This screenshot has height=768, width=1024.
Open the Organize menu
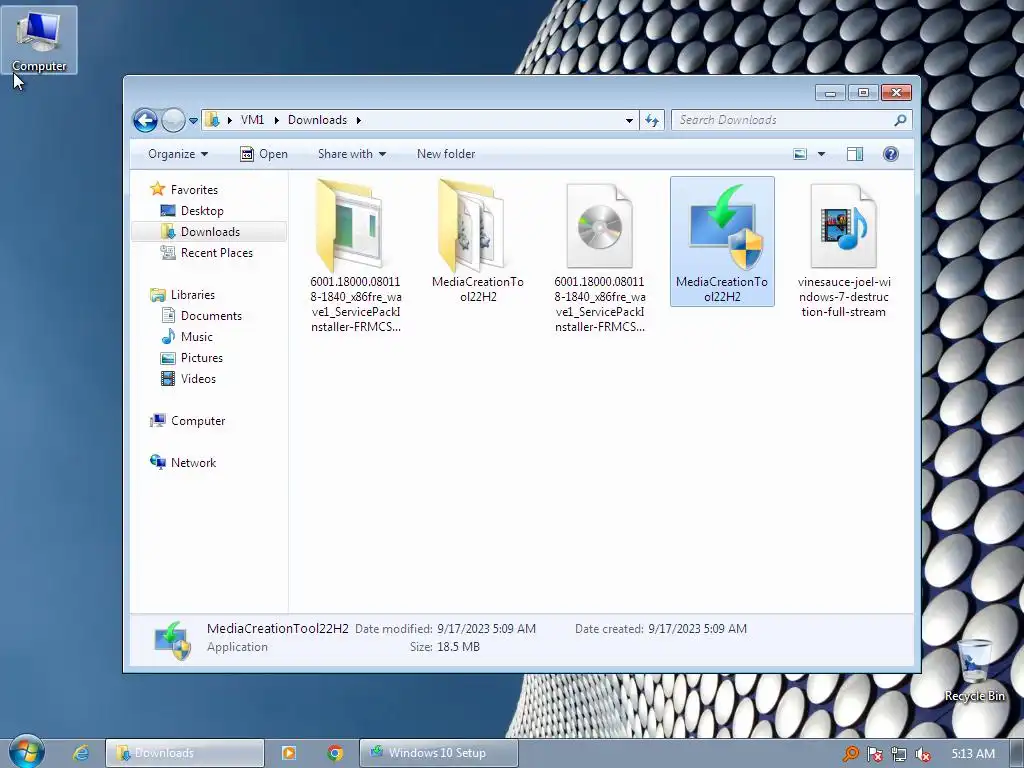click(178, 154)
